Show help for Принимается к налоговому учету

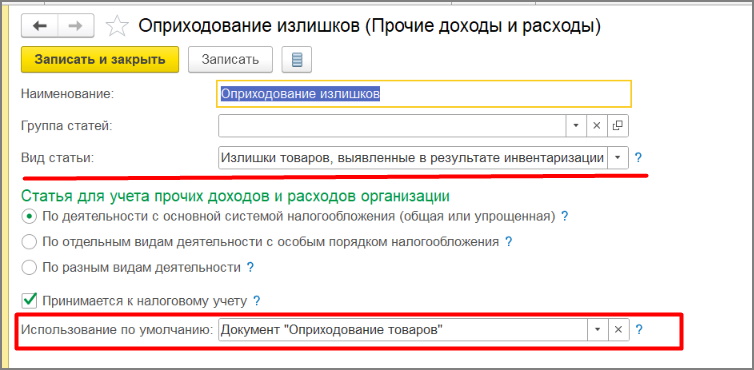[257, 302]
